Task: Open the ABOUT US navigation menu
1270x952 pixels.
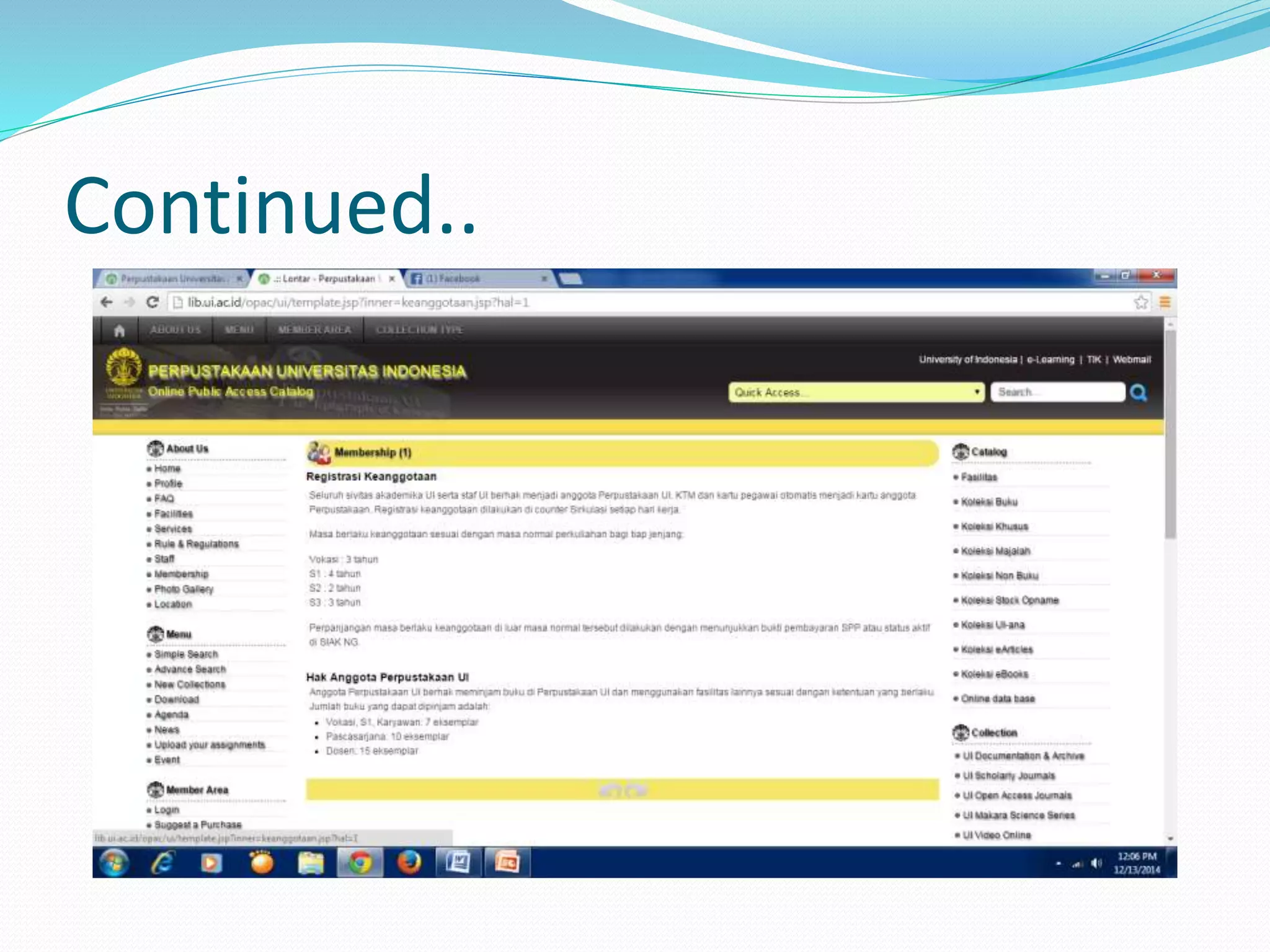Action: (x=175, y=330)
